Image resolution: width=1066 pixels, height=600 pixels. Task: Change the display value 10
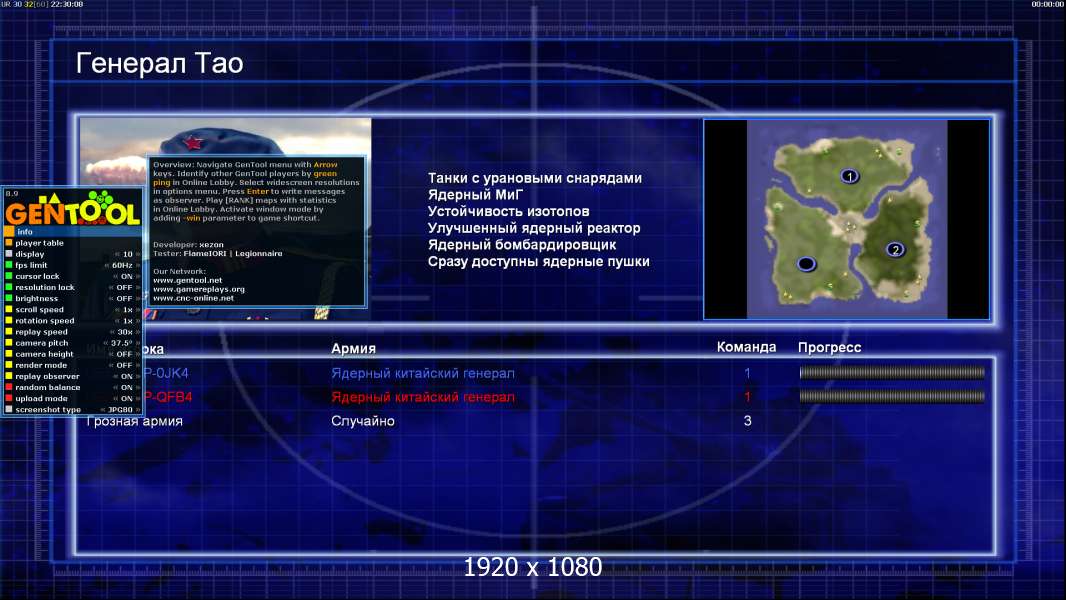128,254
